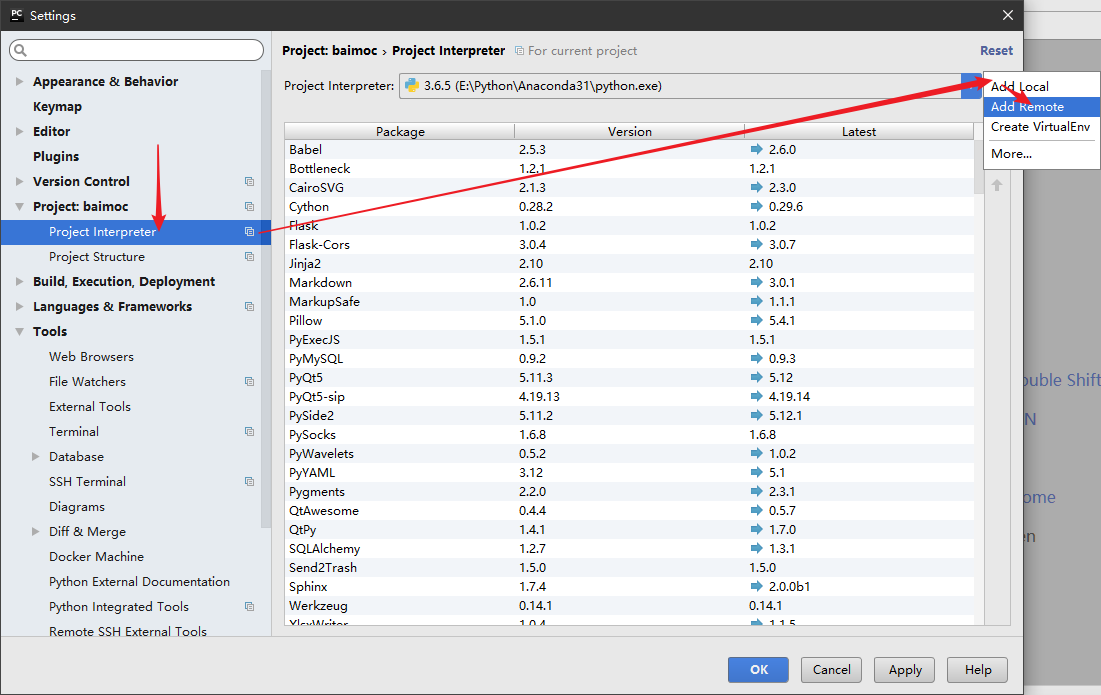Screen dimensions: 1101x695
Task: Click the settings tree scrollbar
Action: click(265, 298)
